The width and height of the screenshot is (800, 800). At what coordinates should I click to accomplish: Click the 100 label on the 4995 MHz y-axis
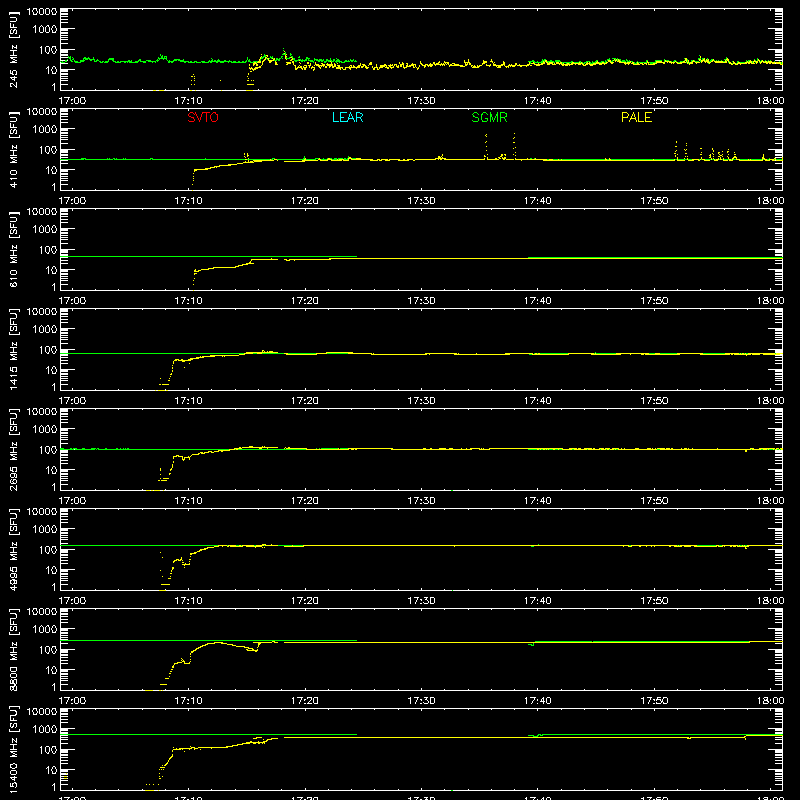[x=48, y=550]
